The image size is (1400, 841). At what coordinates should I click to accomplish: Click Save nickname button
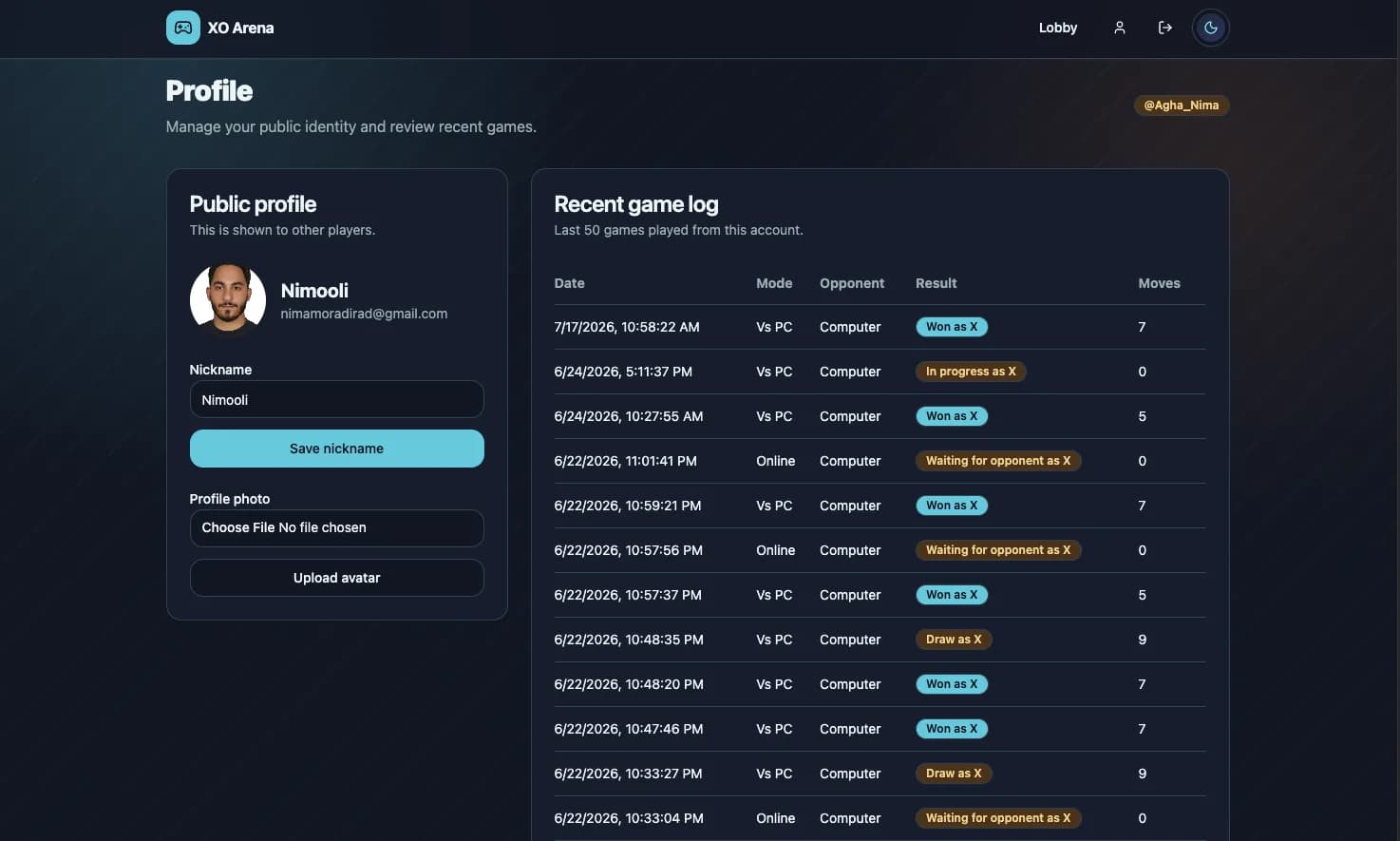336,449
